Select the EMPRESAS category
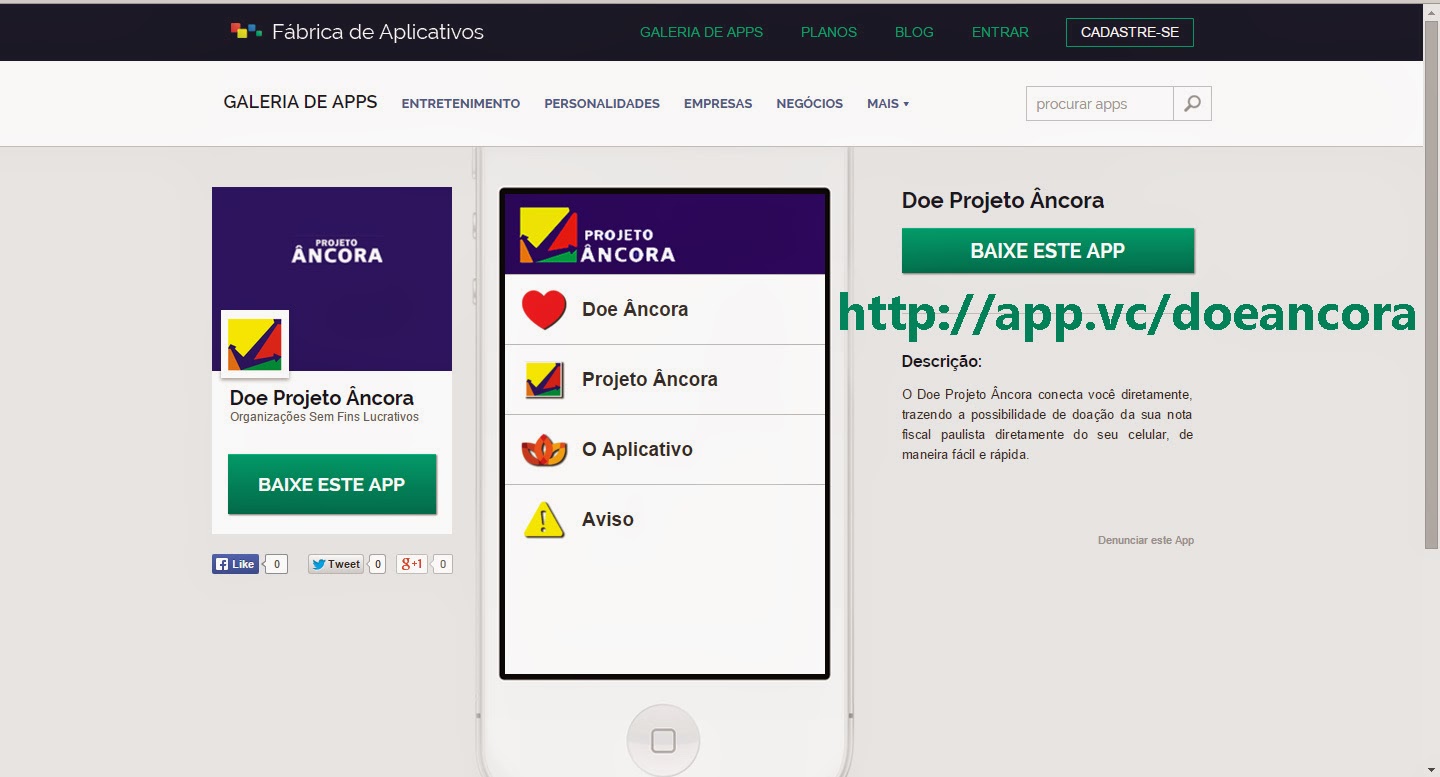1440x777 pixels. pos(718,103)
